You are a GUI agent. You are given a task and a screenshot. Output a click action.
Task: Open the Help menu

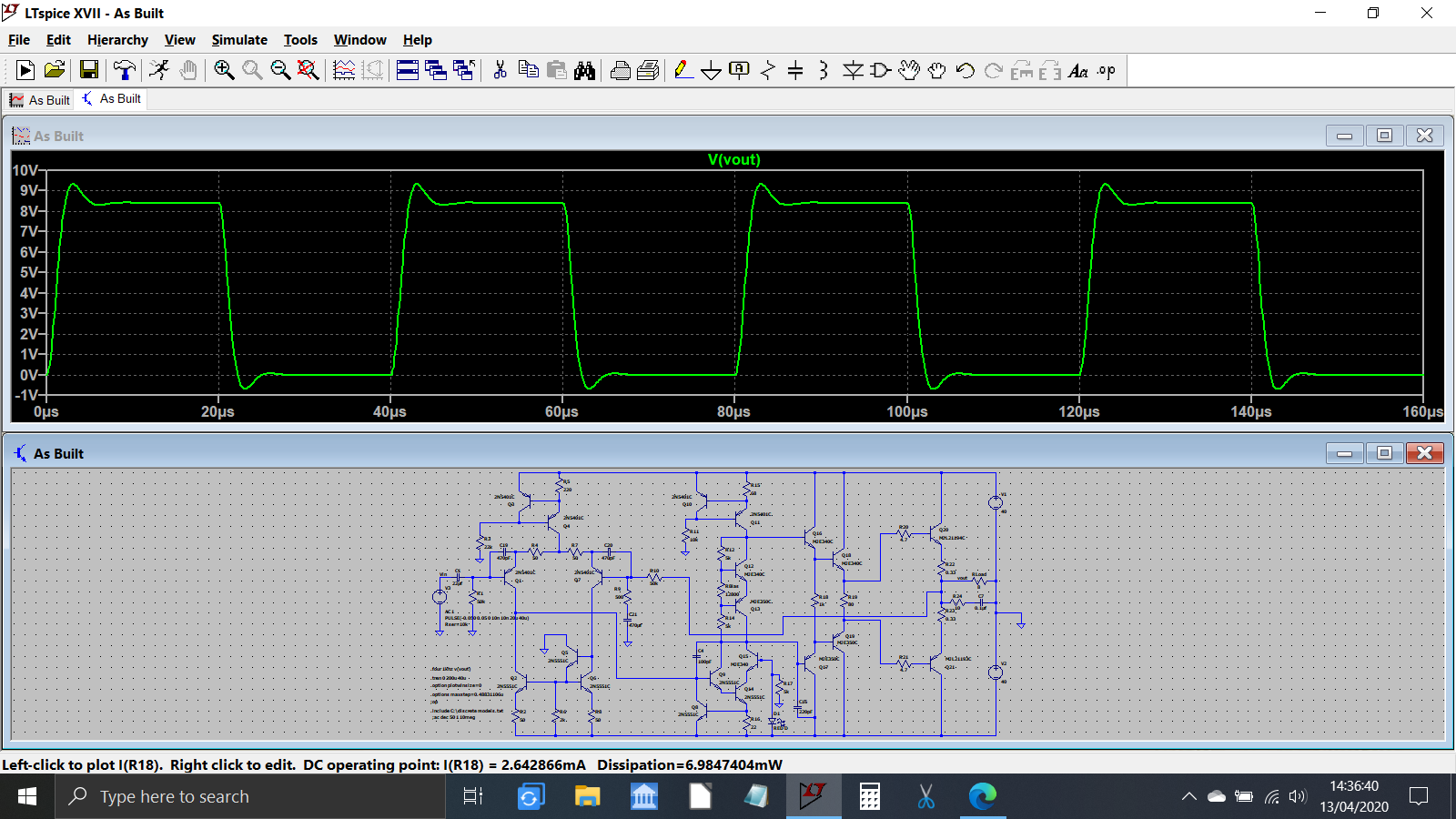[418, 40]
